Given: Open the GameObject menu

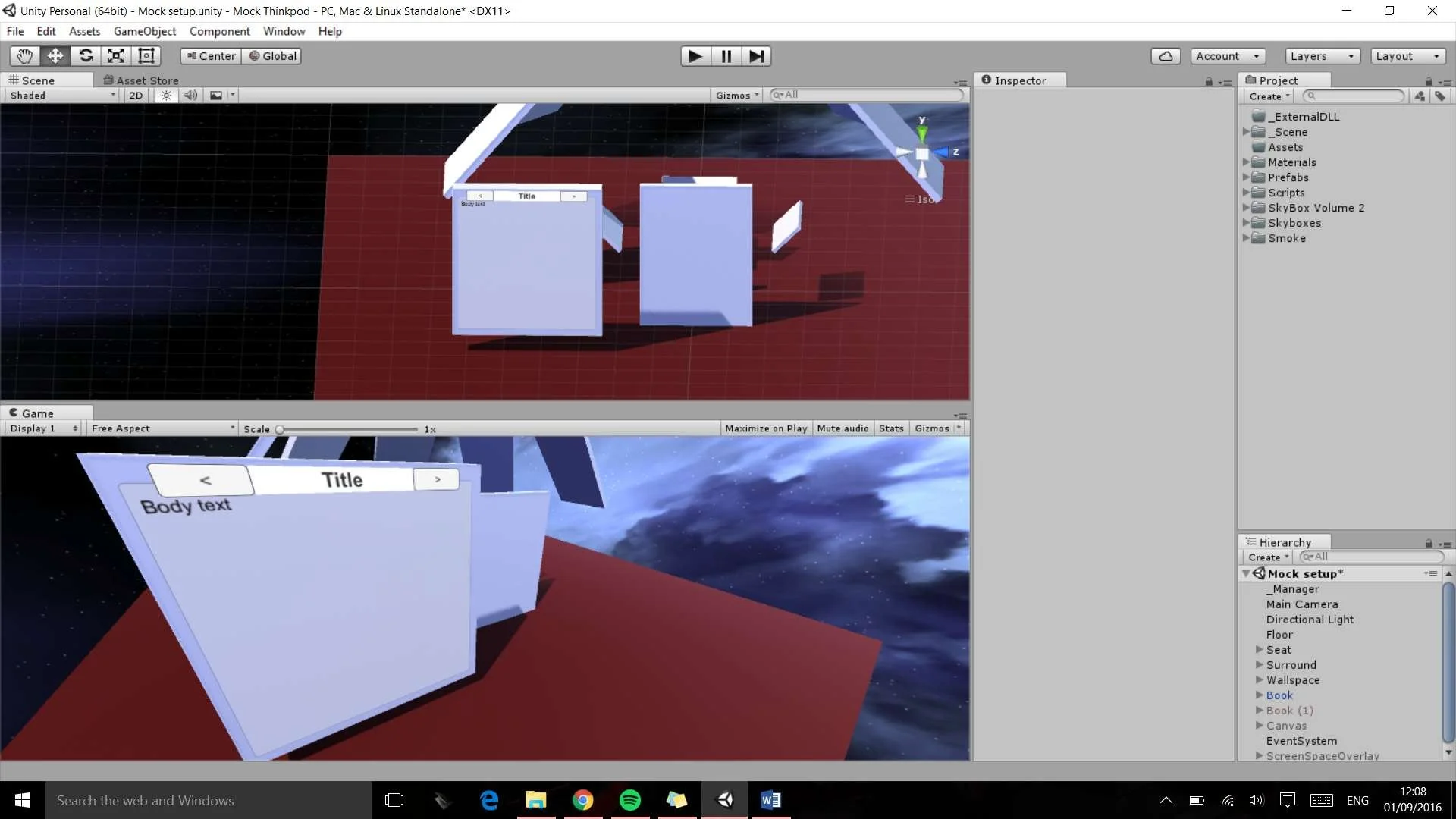Looking at the screenshot, I should [x=144, y=31].
